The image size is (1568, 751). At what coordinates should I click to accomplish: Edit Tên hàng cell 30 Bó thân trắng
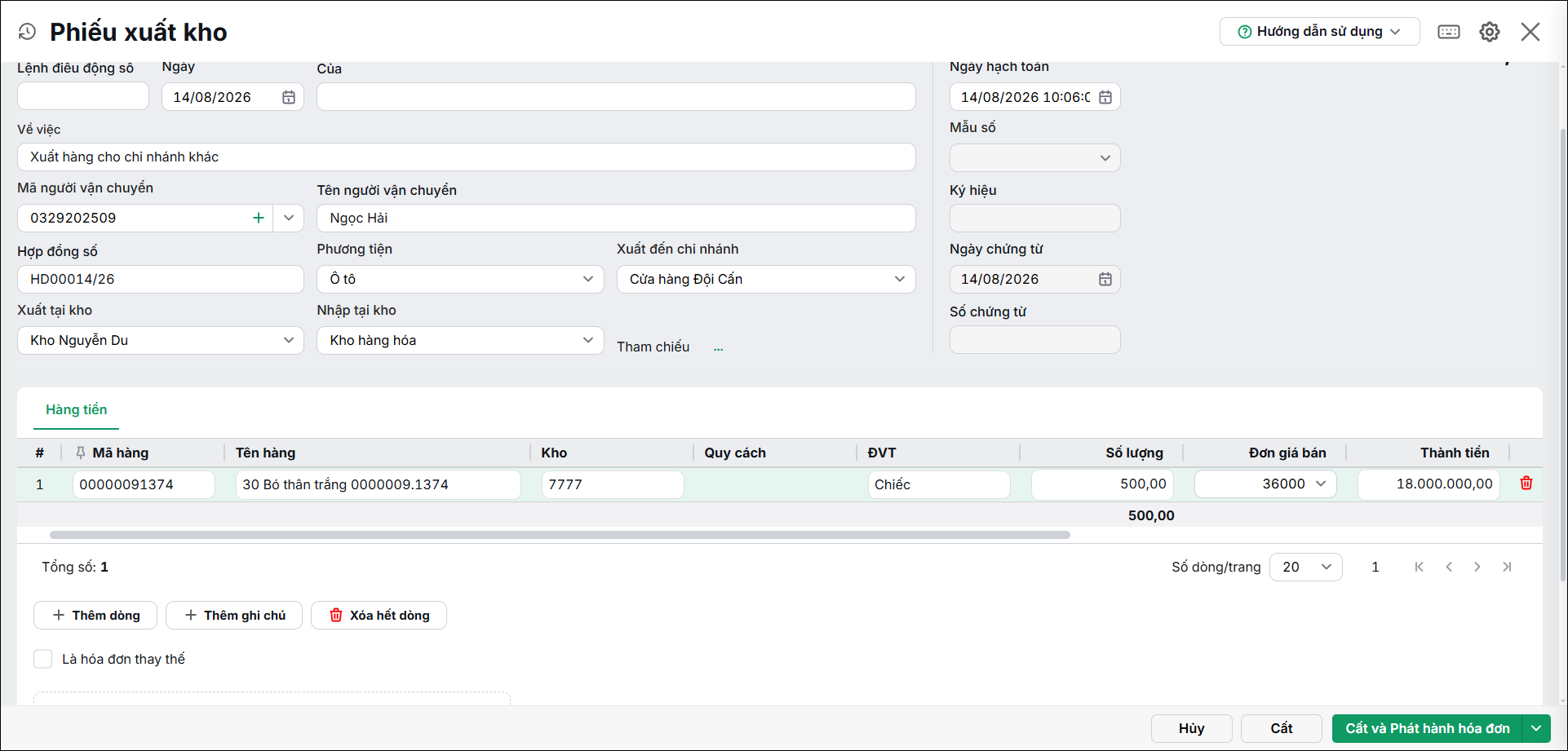[379, 484]
